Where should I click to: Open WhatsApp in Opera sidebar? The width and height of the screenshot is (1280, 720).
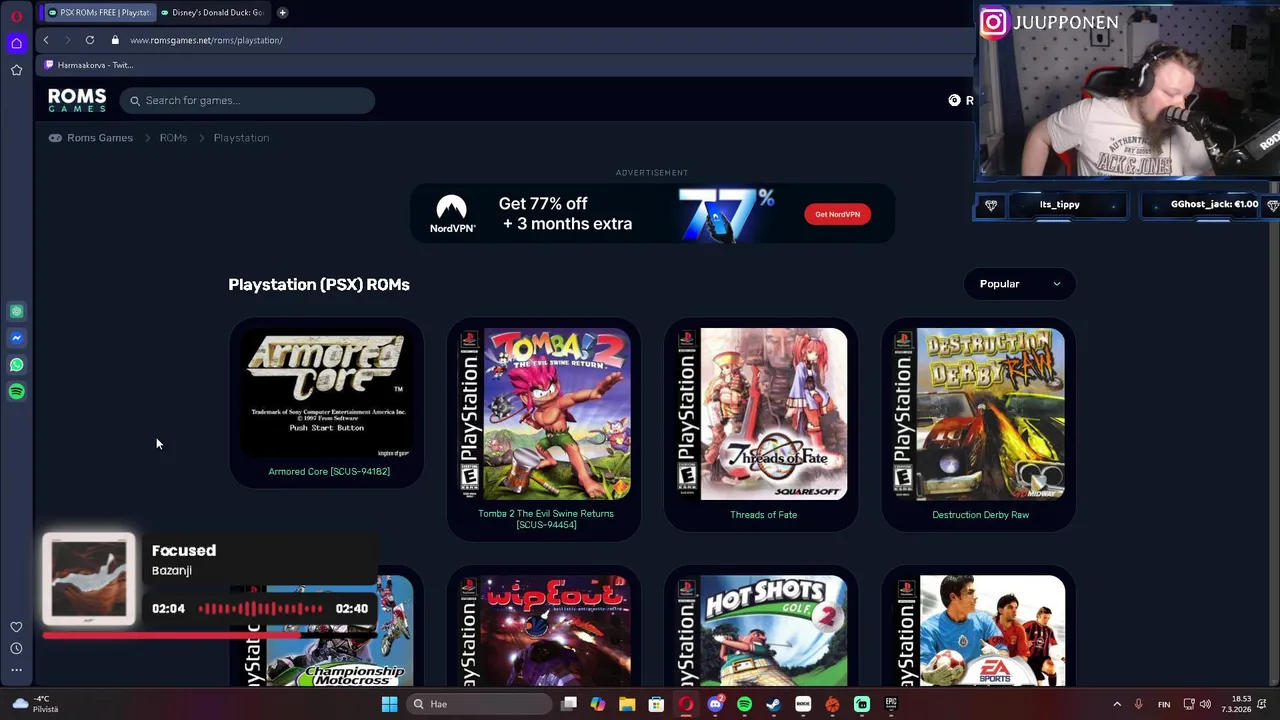click(16, 365)
